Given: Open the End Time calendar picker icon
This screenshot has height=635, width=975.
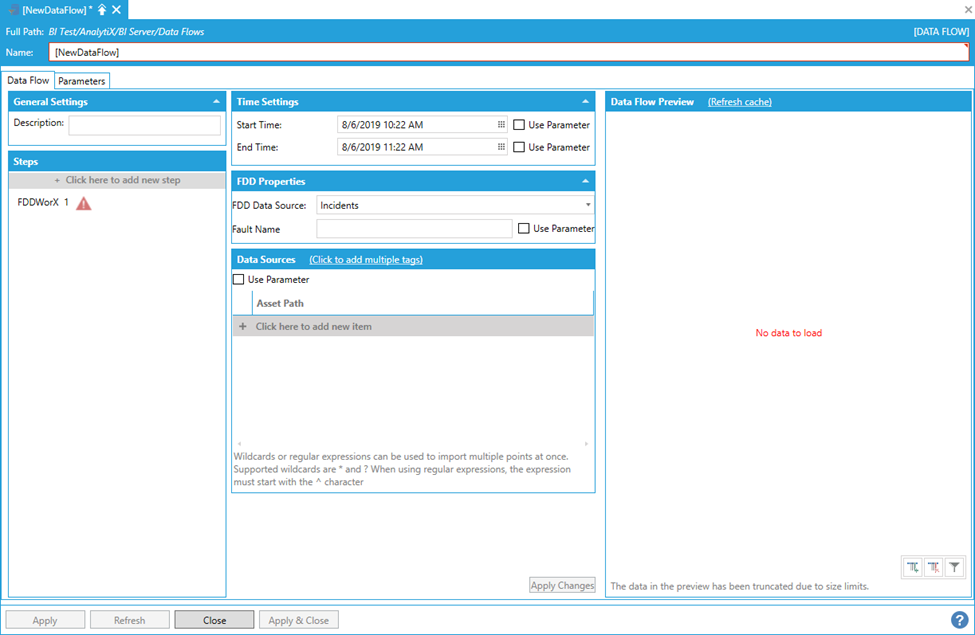Looking at the screenshot, I should click(x=501, y=147).
